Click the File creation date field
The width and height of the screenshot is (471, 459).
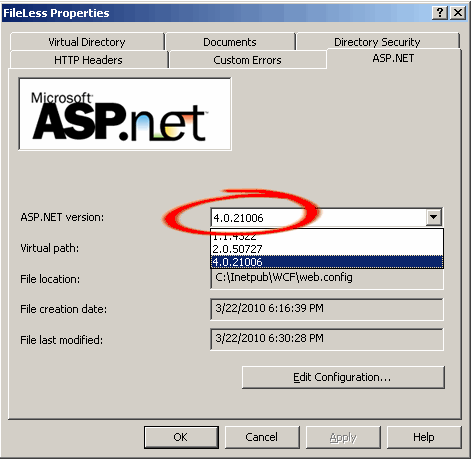pyautogui.click(x=327, y=309)
